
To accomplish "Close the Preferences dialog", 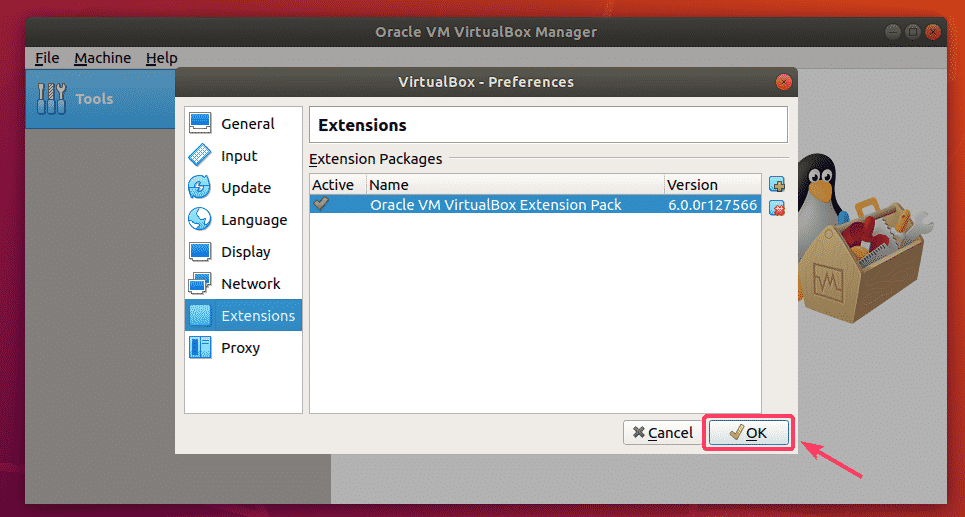I will 782,82.
